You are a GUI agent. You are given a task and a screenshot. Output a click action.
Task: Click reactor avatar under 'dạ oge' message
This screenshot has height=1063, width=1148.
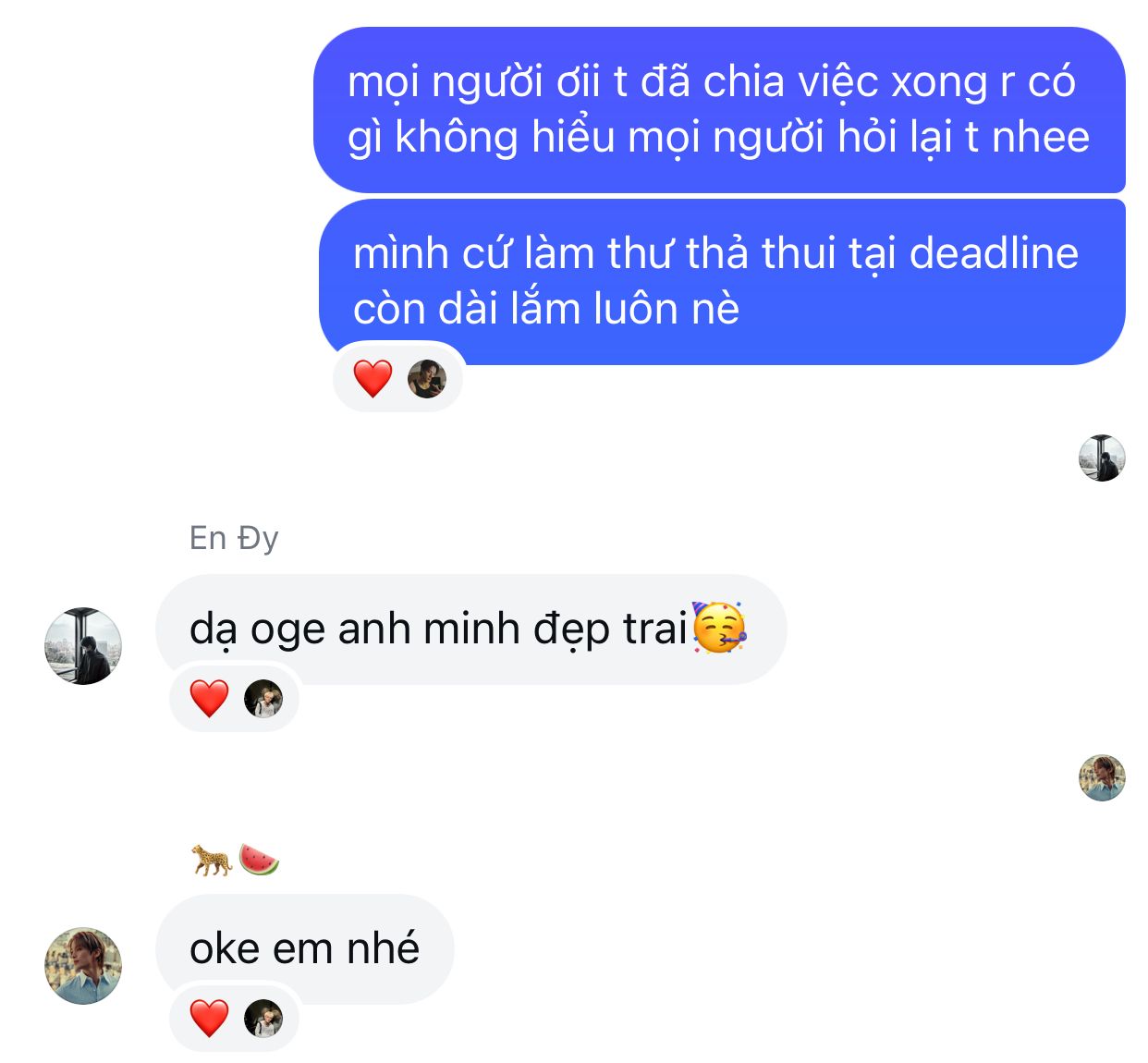tap(263, 699)
